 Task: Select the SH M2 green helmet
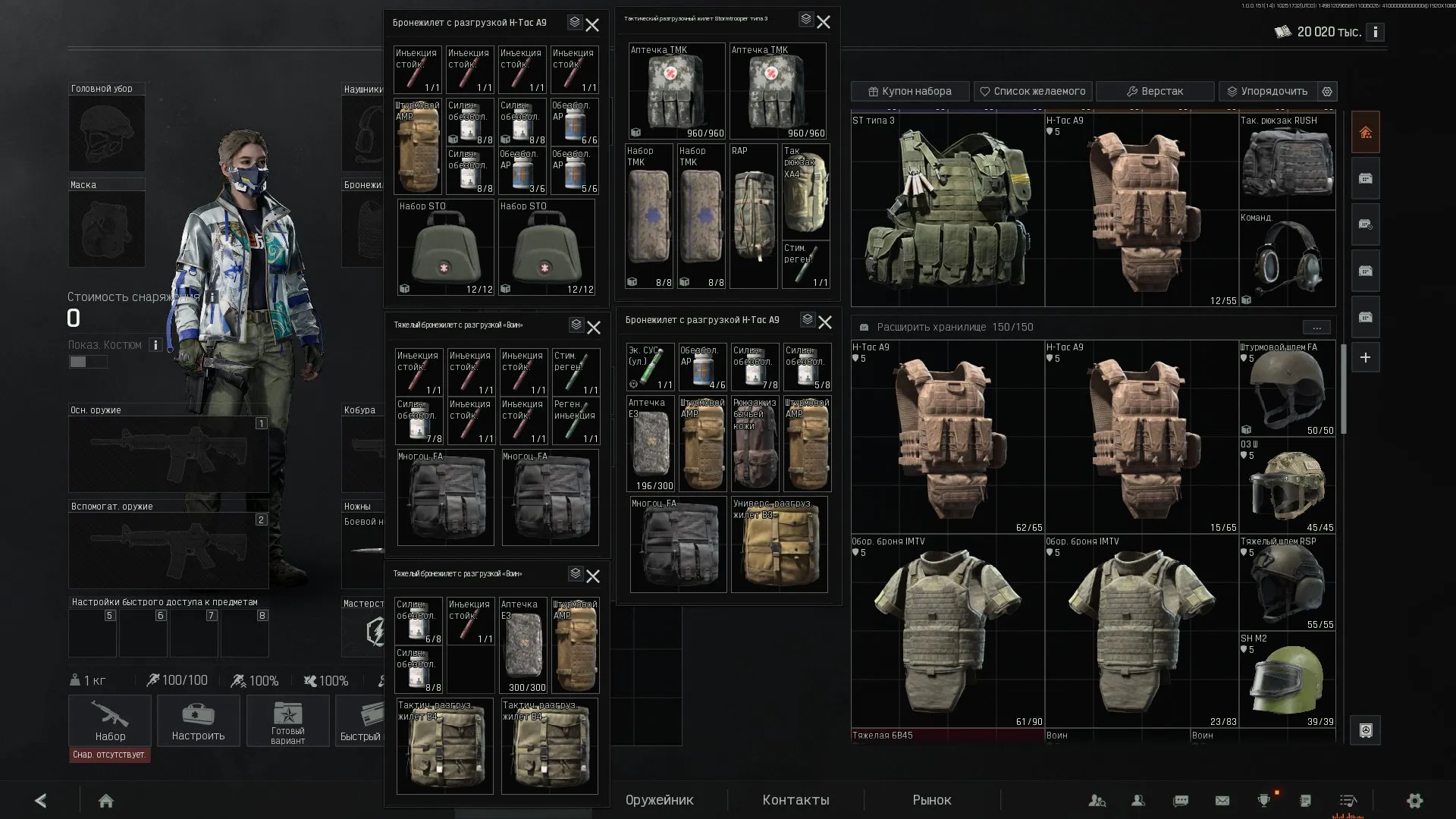pyautogui.click(x=1287, y=680)
